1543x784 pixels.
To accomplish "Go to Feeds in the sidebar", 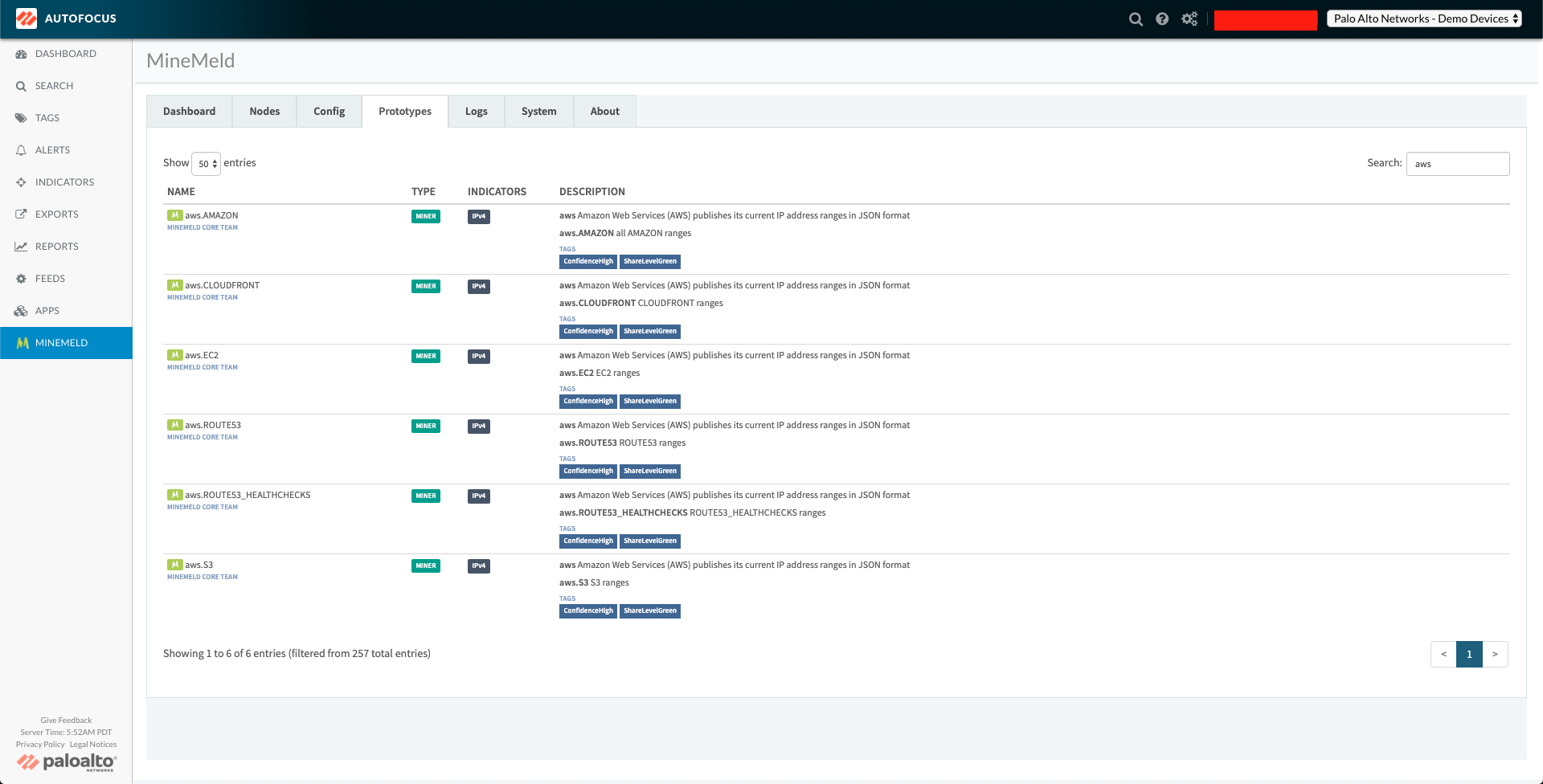I will click(x=50, y=279).
